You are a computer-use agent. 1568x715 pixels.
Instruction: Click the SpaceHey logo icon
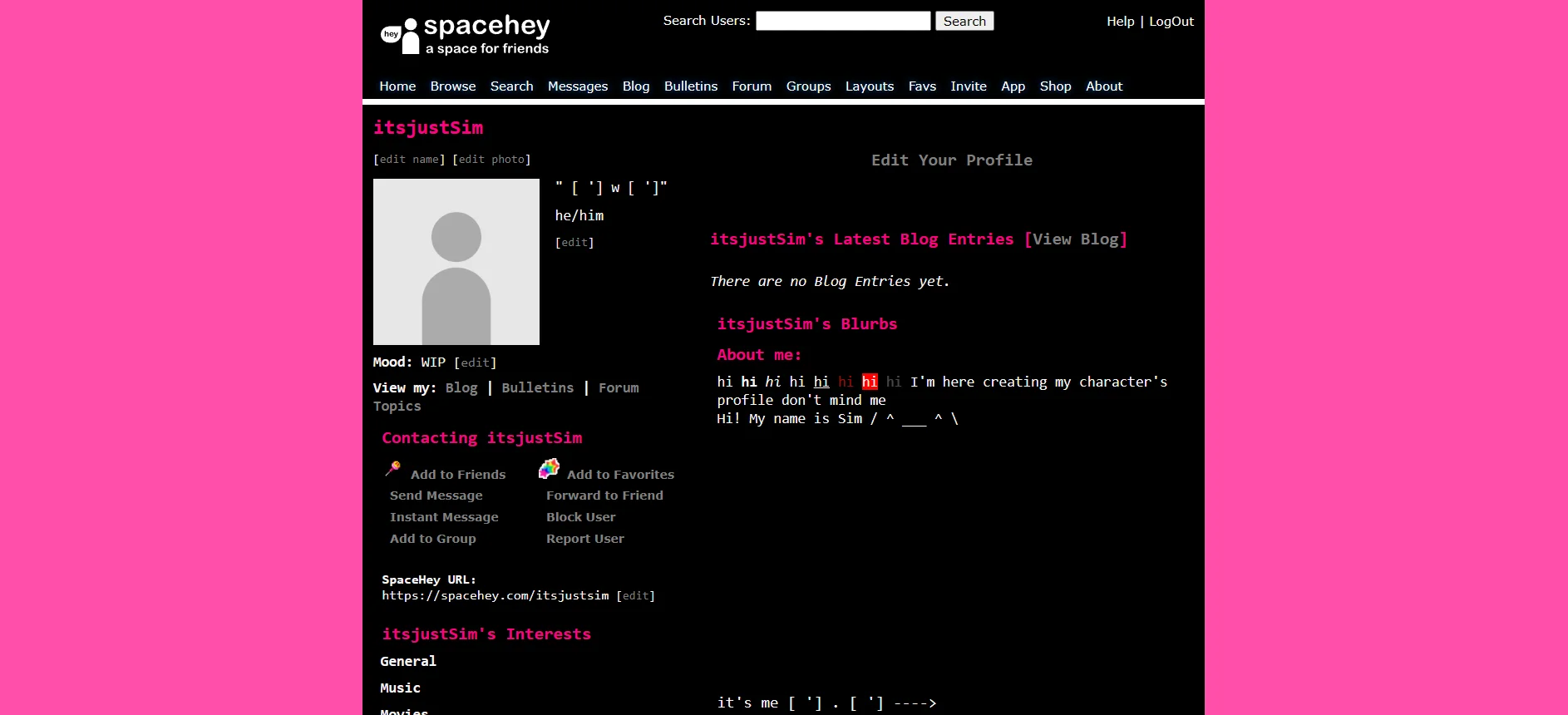[400, 36]
